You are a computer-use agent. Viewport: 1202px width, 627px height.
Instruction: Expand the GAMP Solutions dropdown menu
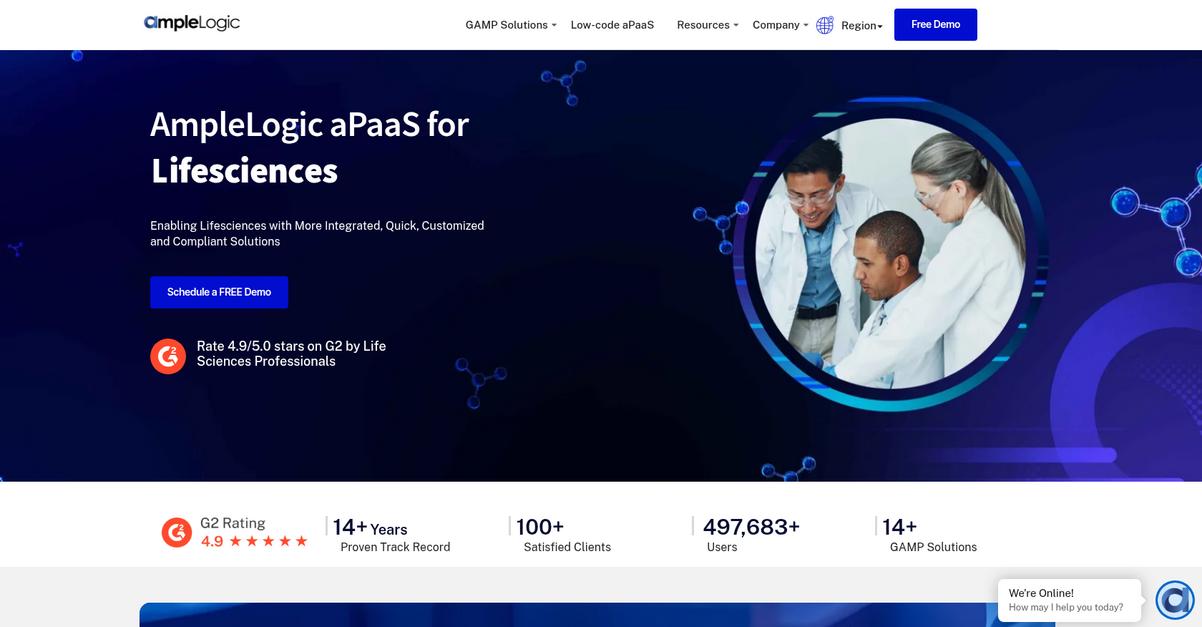tap(511, 25)
